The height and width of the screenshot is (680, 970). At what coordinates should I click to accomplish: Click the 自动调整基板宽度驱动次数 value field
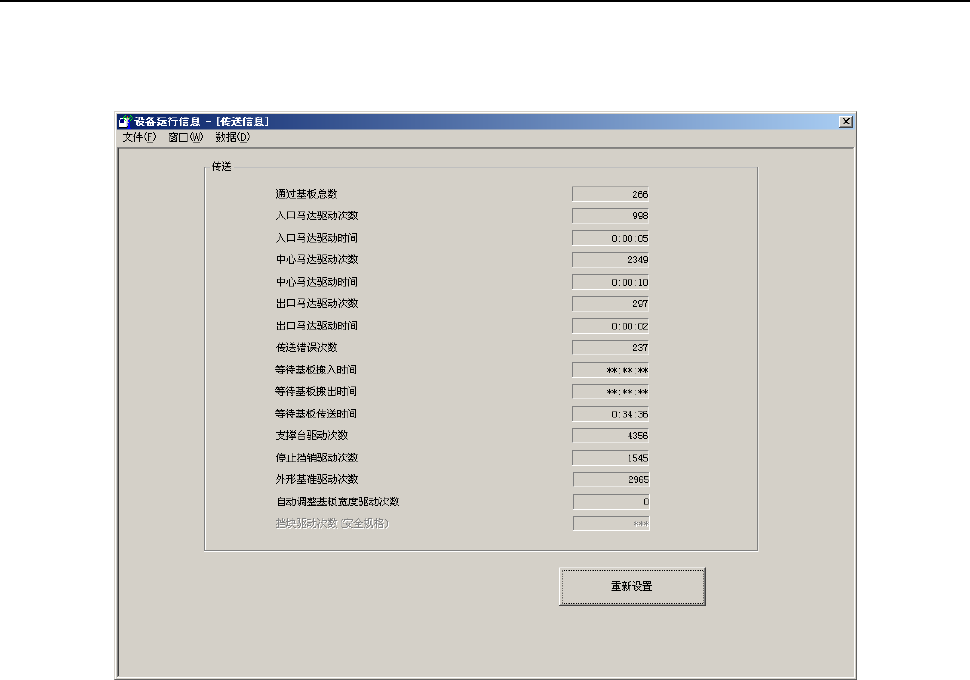(611, 502)
